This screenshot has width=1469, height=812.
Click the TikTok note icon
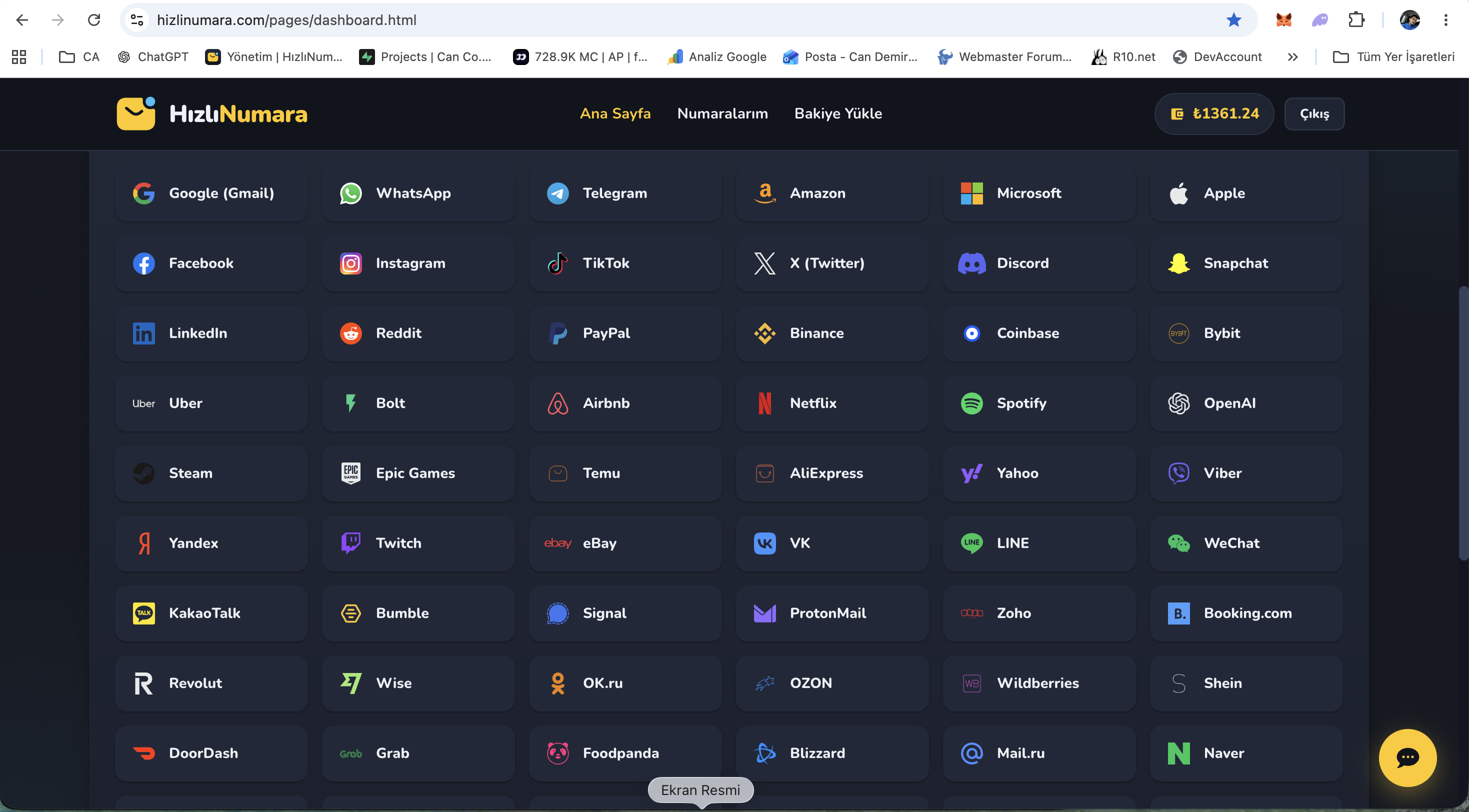click(x=557, y=263)
